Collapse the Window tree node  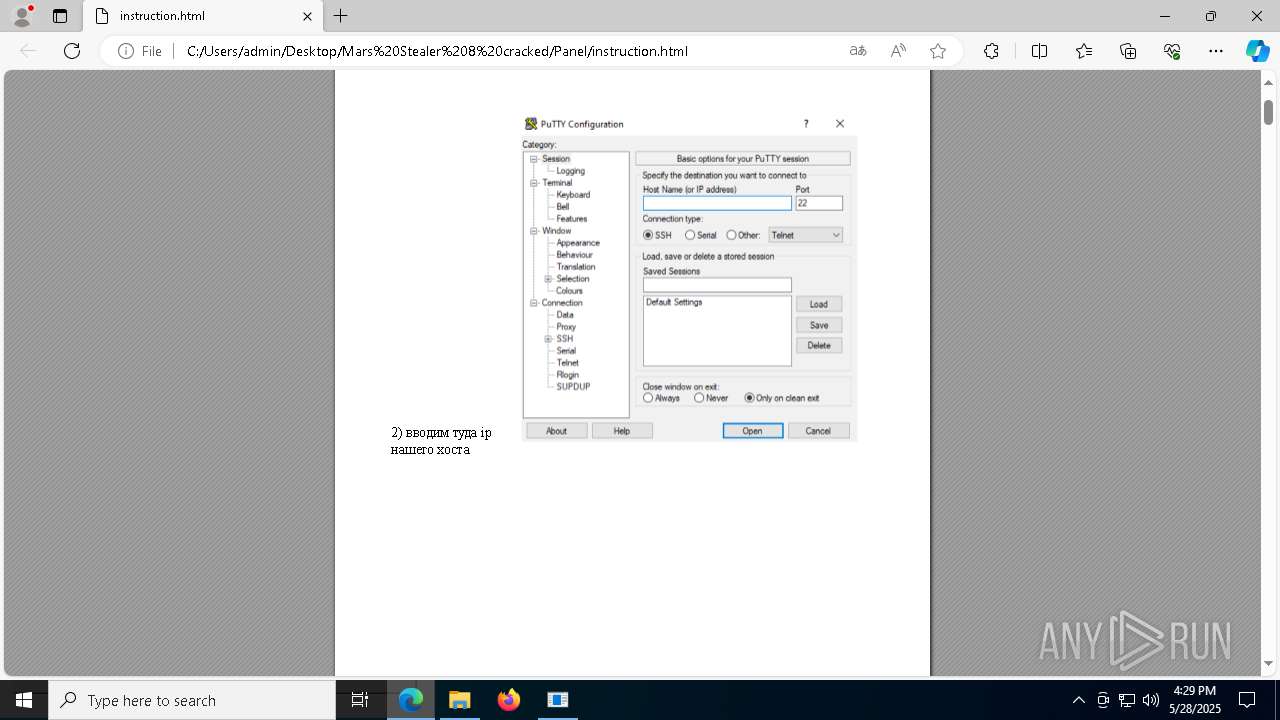pyautogui.click(x=534, y=231)
